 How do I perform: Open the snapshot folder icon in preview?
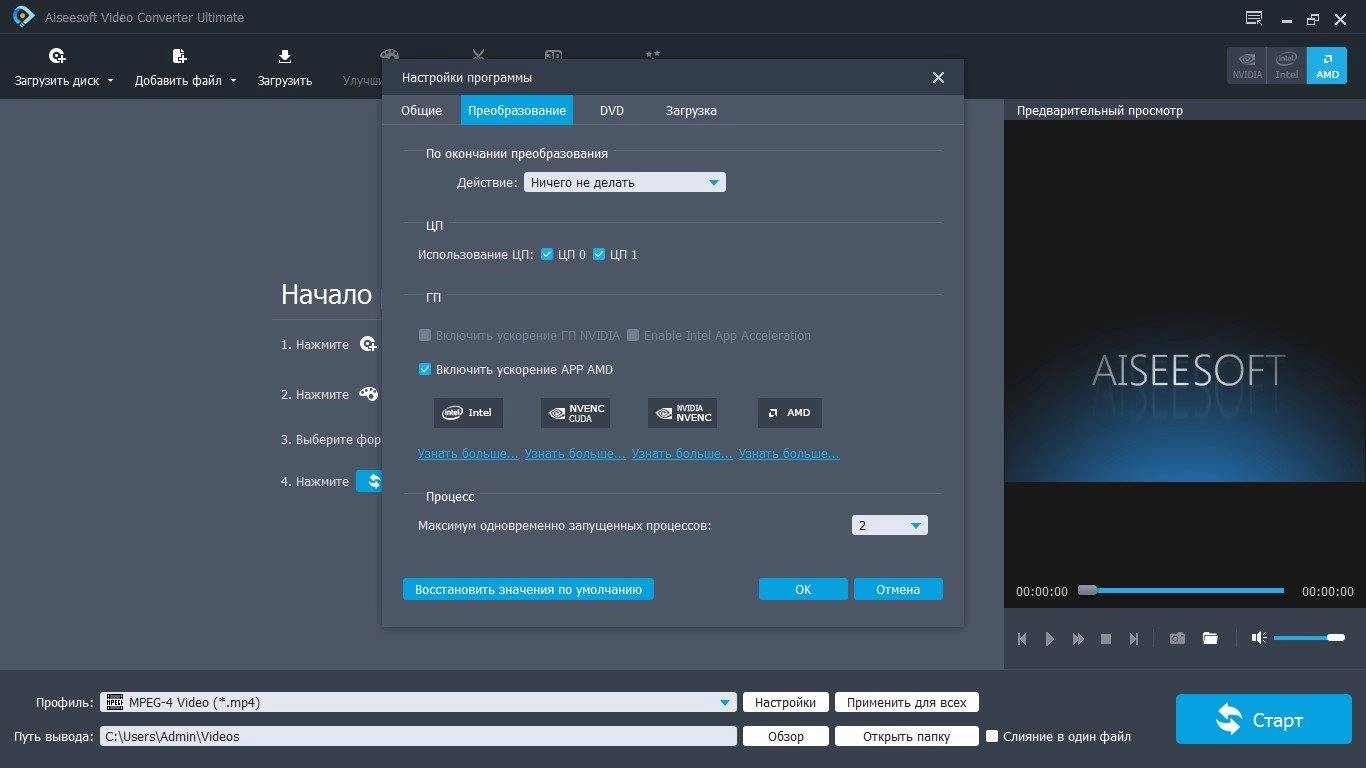click(x=1210, y=638)
